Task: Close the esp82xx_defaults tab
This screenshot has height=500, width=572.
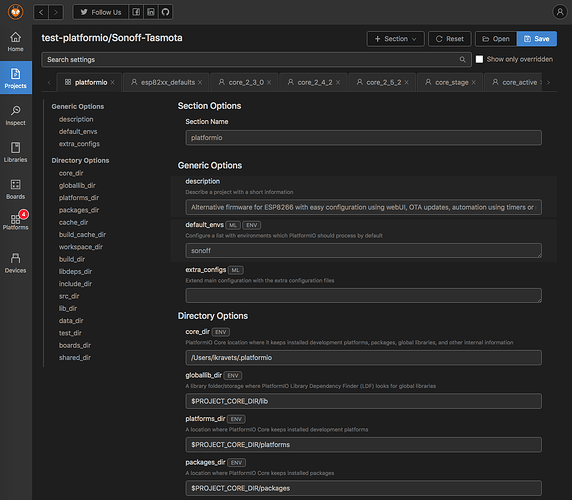Action: click(x=200, y=82)
